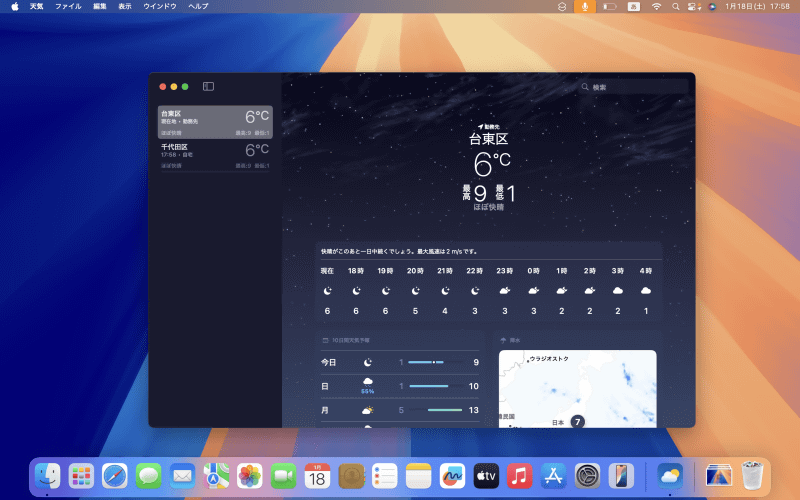
Task: Click the 4時 hourly forecast column
Action: (x=646, y=290)
